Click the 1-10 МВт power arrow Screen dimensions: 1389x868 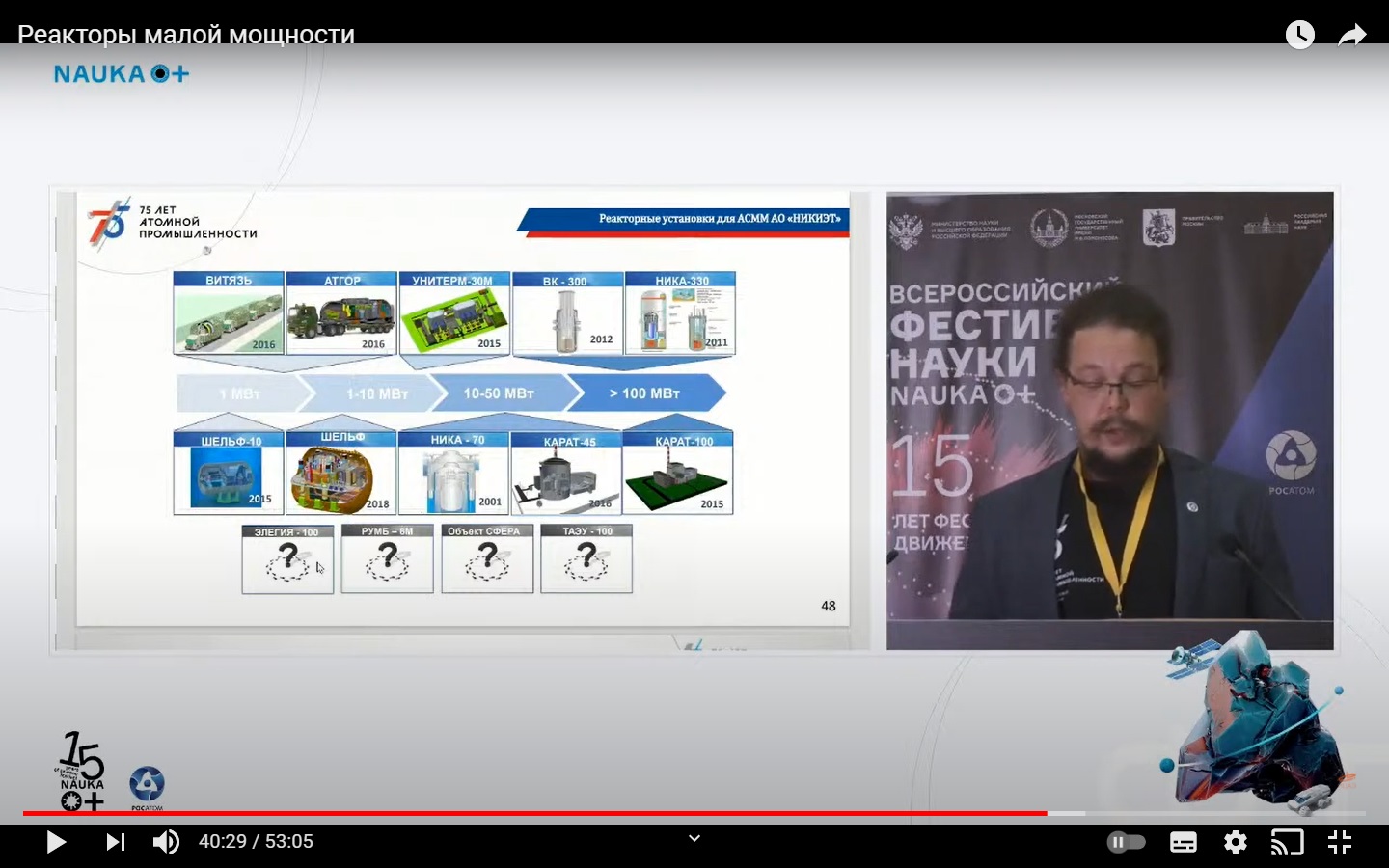click(376, 393)
